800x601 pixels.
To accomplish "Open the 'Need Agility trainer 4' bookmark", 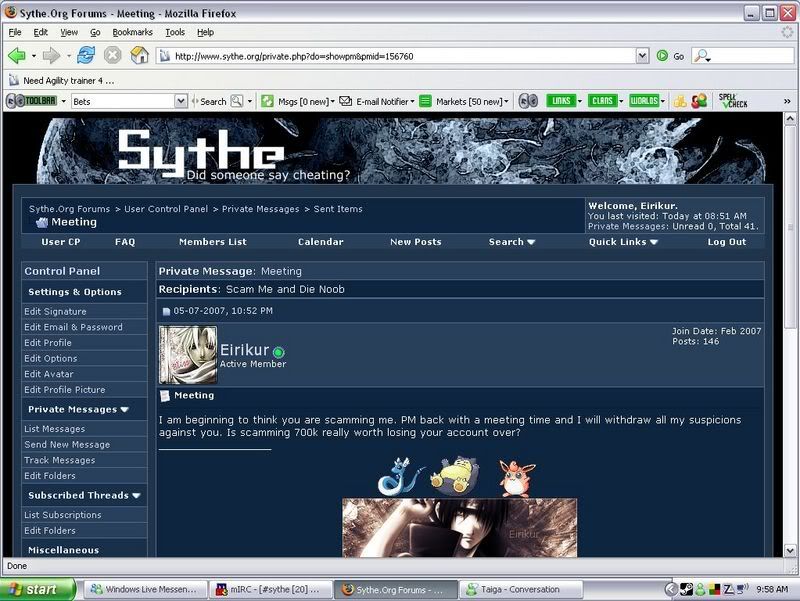I will click(62, 81).
